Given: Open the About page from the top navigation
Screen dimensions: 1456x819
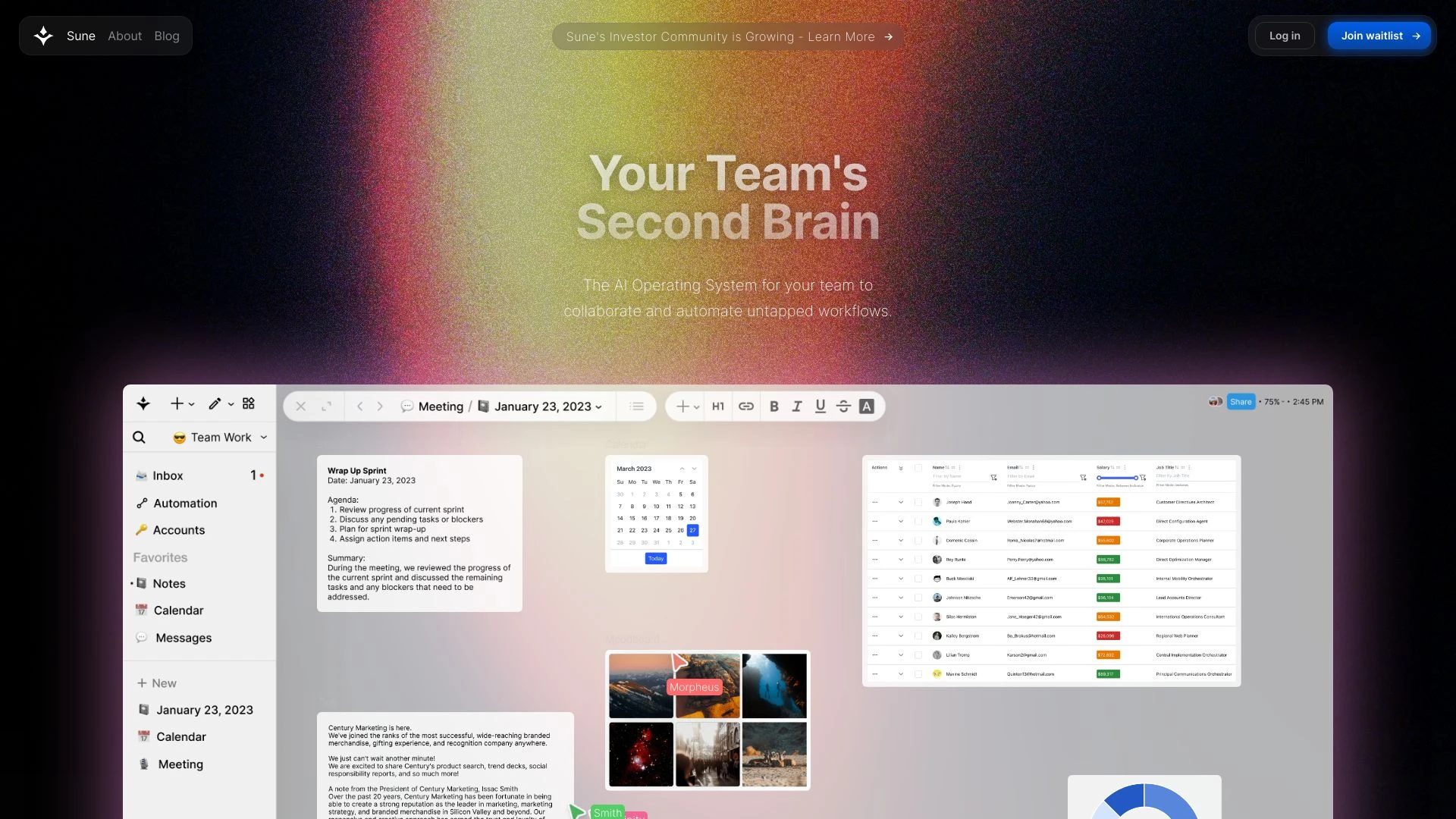Looking at the screenshot, I should click(124, 36).
